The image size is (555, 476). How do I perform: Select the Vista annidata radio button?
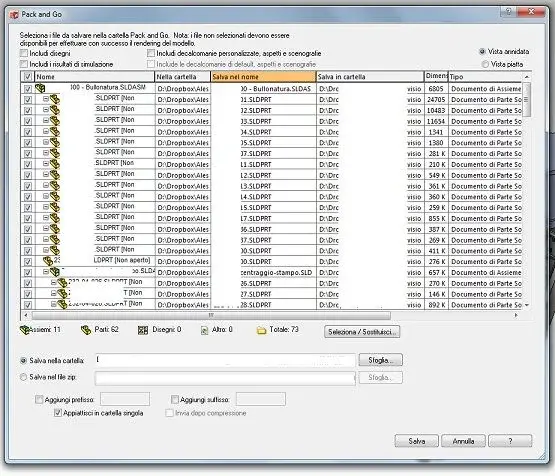pos(482,52)
